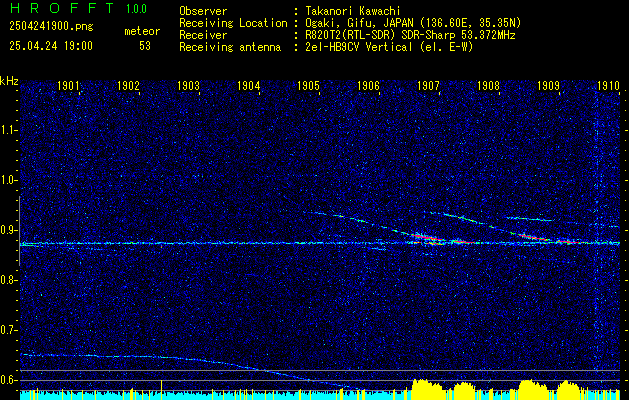Click the 1909 time marker

coord(548,86)
